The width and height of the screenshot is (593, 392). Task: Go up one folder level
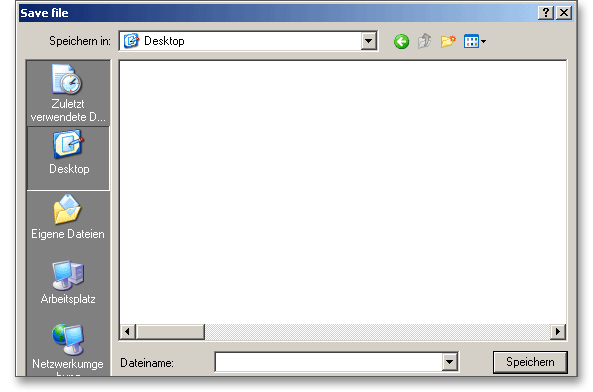tap(424, 41)
